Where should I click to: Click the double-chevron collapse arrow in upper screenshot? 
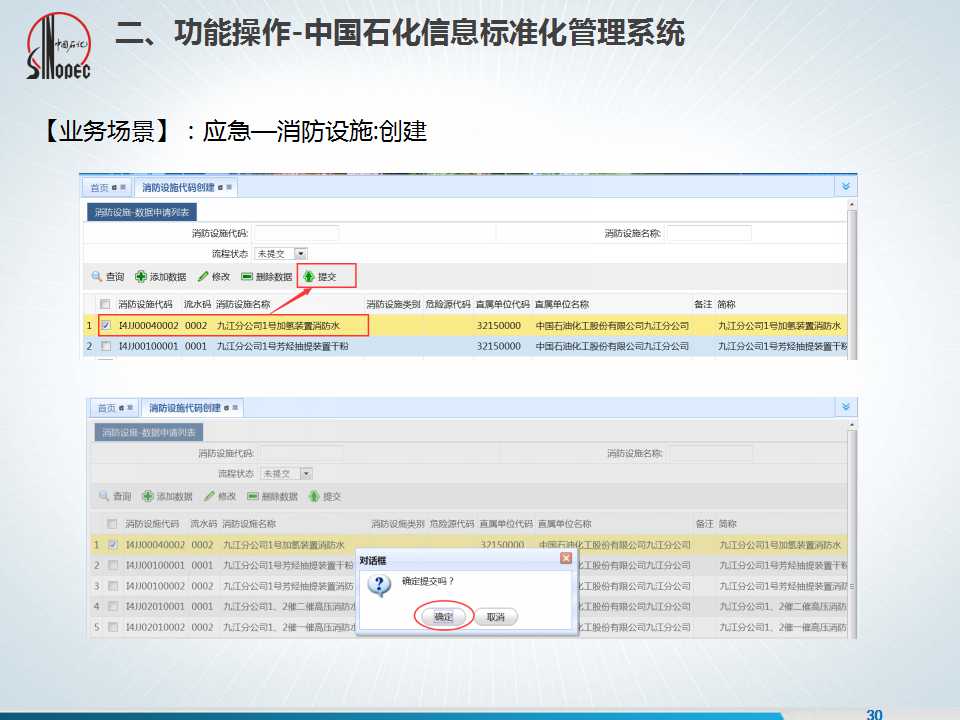coord(846,186)
